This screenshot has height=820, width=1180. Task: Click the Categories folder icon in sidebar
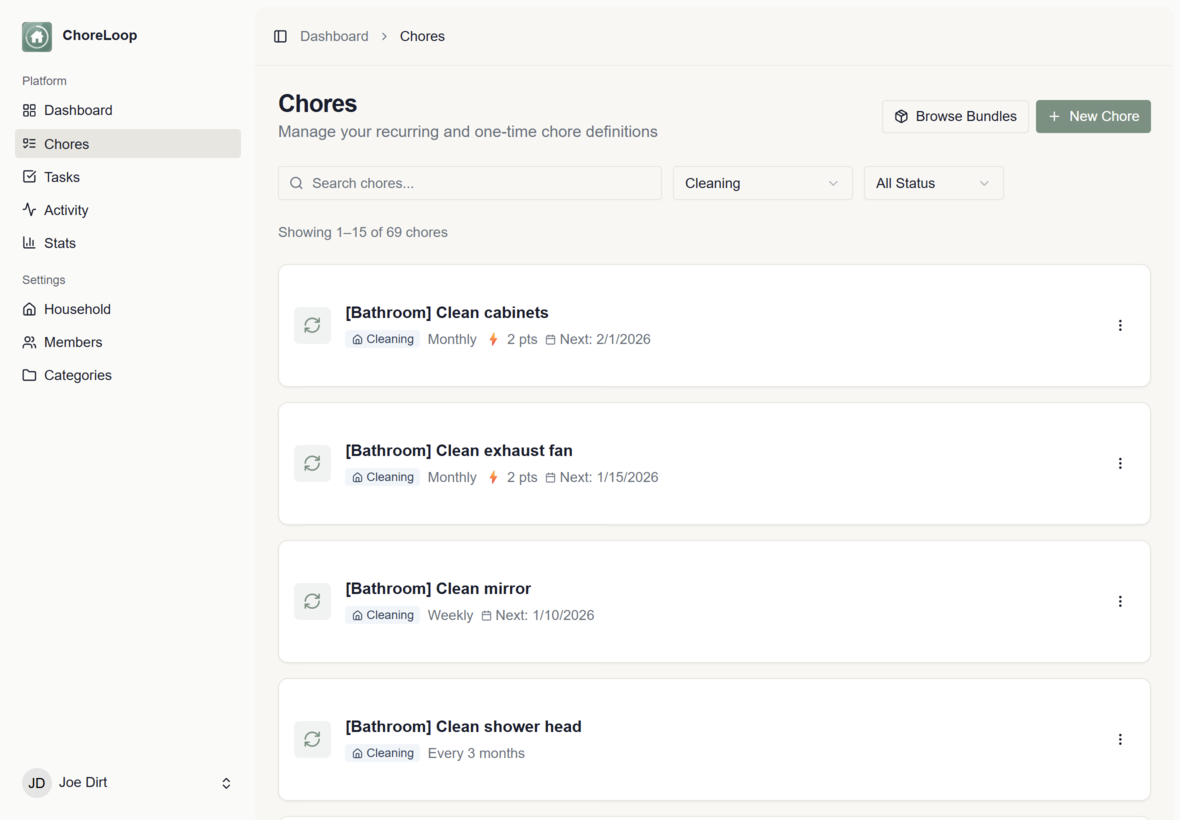click(29, 375)
